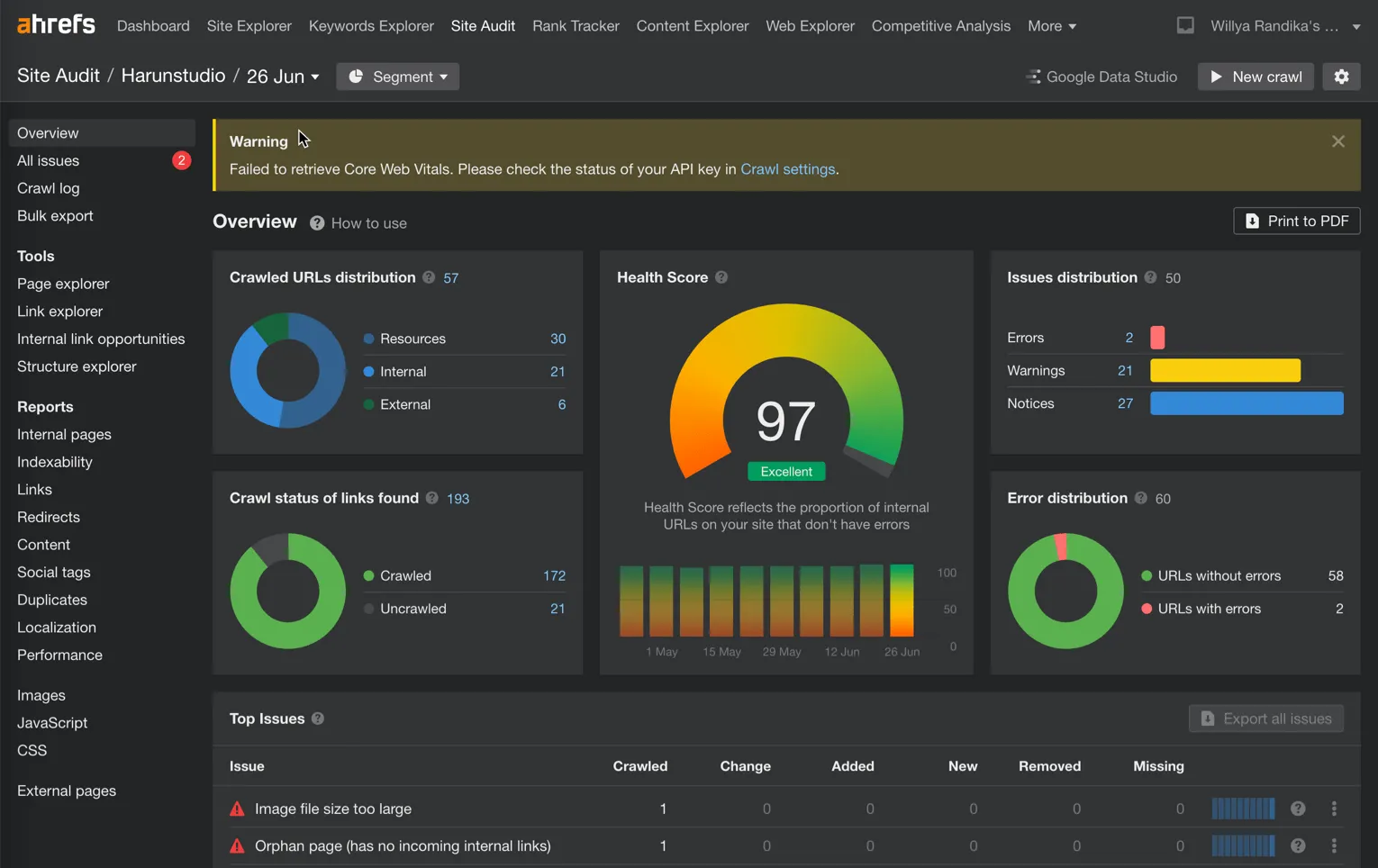Dismiss the warning banner
The height and width of the screenshot is (868, 1378).
(1338, 141)
